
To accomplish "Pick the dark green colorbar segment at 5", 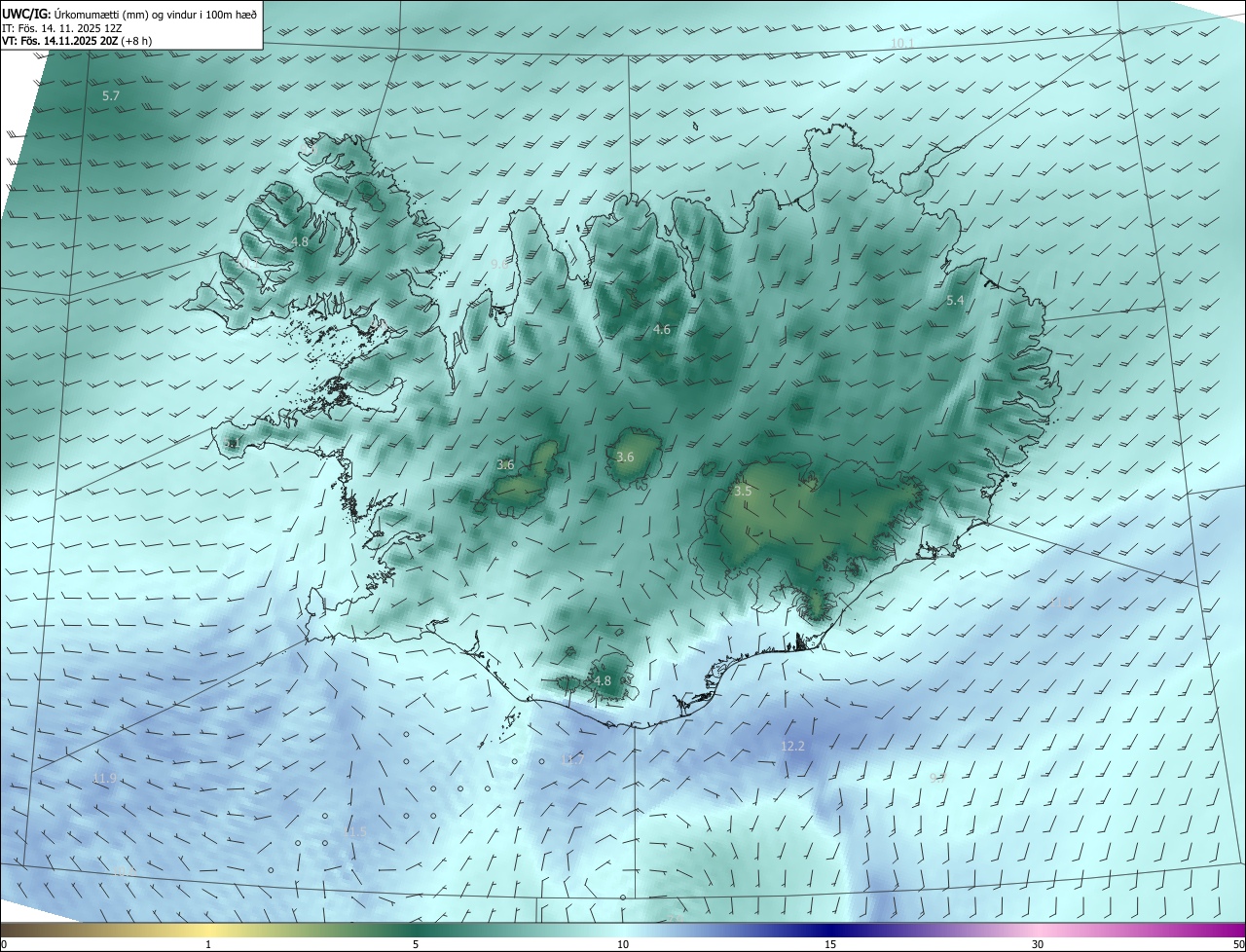I will [x=416, y=930].
